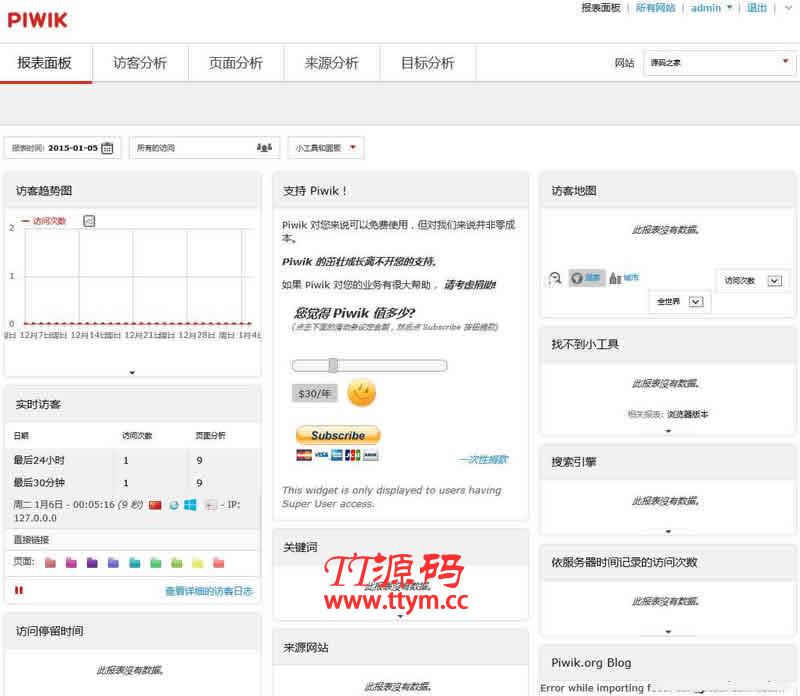Click the China flag icon in the visitor row
Viewport: 800px width, 696px height.
pyautogui.click(x=155, y=505)
